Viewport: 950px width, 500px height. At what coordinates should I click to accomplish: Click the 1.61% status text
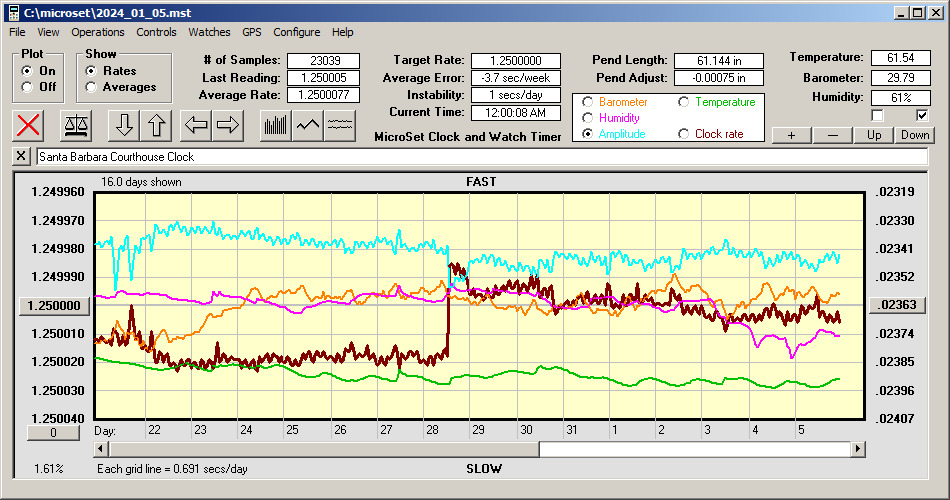48,468
